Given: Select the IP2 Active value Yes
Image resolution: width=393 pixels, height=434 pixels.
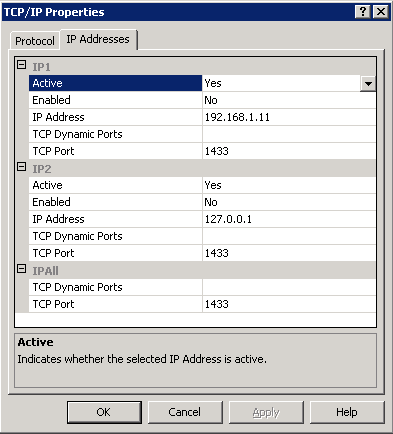Looking at the screenshot, I should click(x=289, y=185).
